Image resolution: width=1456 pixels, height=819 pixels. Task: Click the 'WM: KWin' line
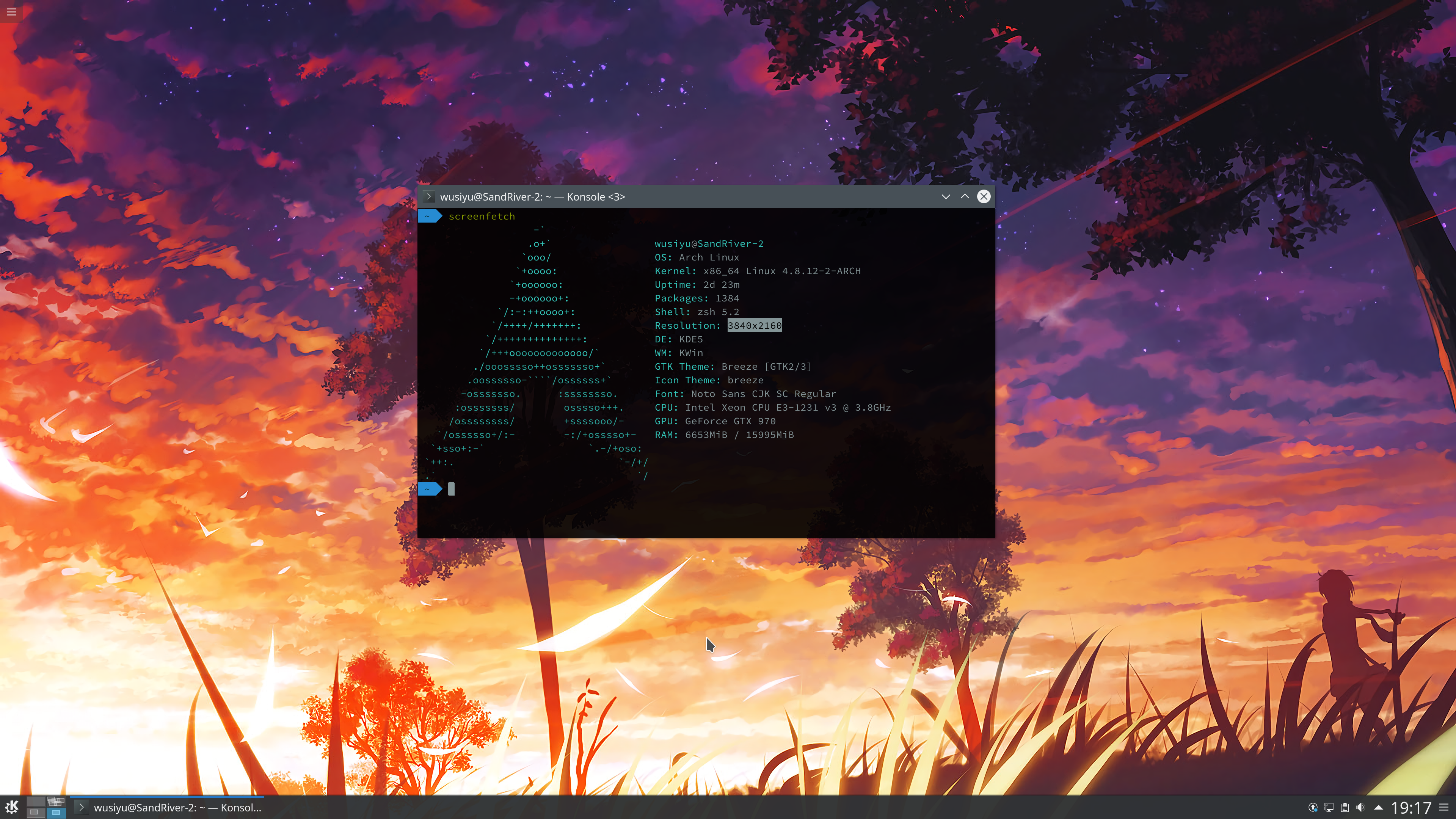click(x=678, y=353)
